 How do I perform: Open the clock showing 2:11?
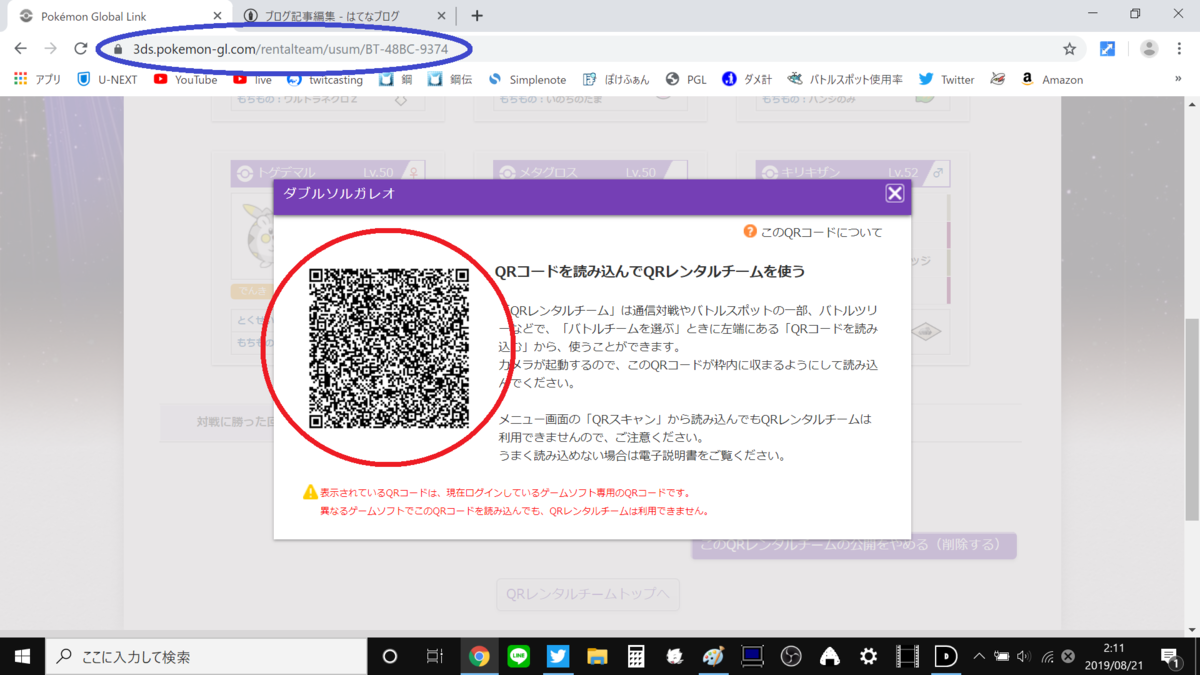(1112, 656)
